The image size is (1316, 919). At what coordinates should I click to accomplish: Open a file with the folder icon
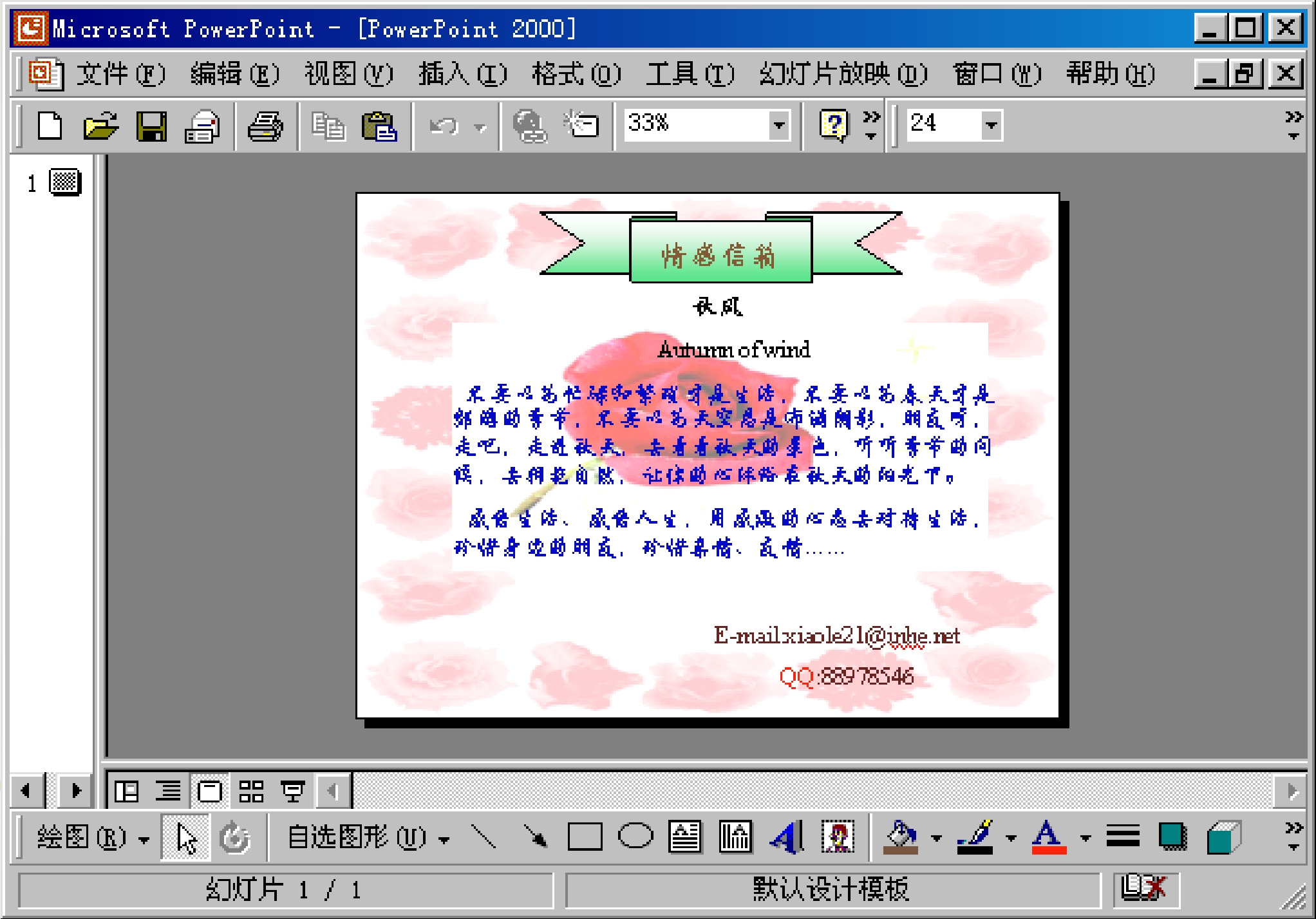click(101, 125)
